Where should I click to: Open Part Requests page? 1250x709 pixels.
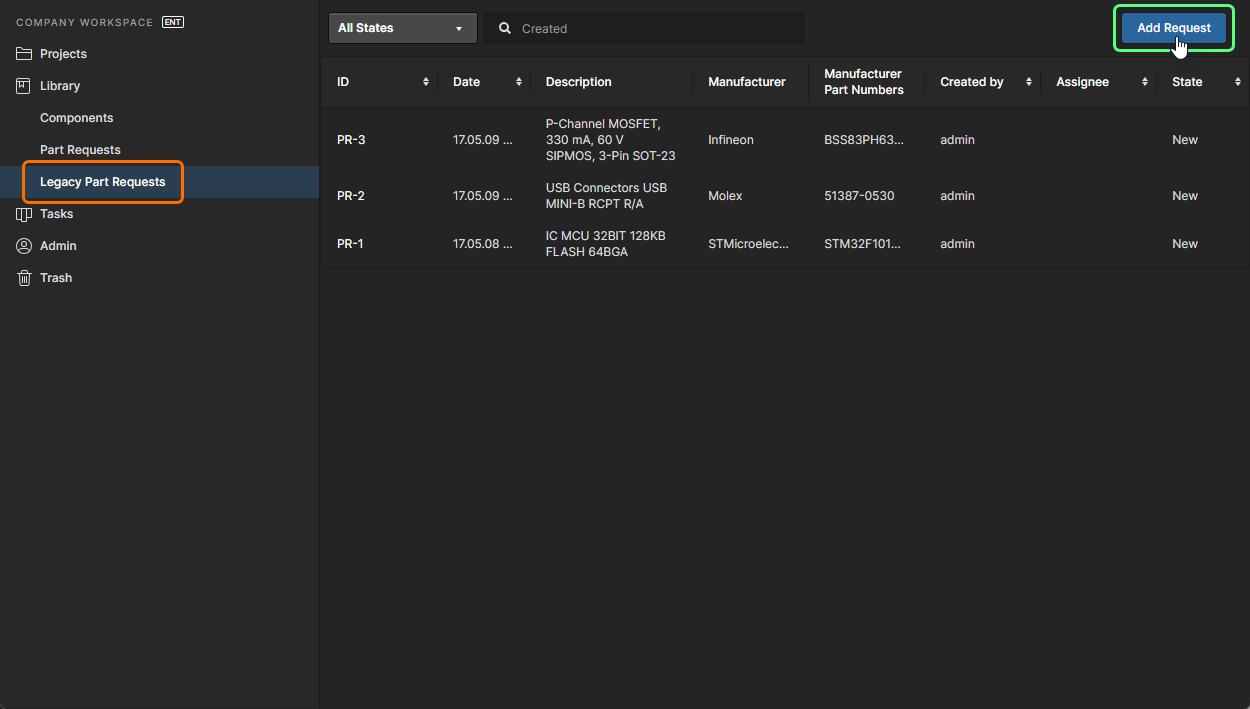[x=80, y=150]
